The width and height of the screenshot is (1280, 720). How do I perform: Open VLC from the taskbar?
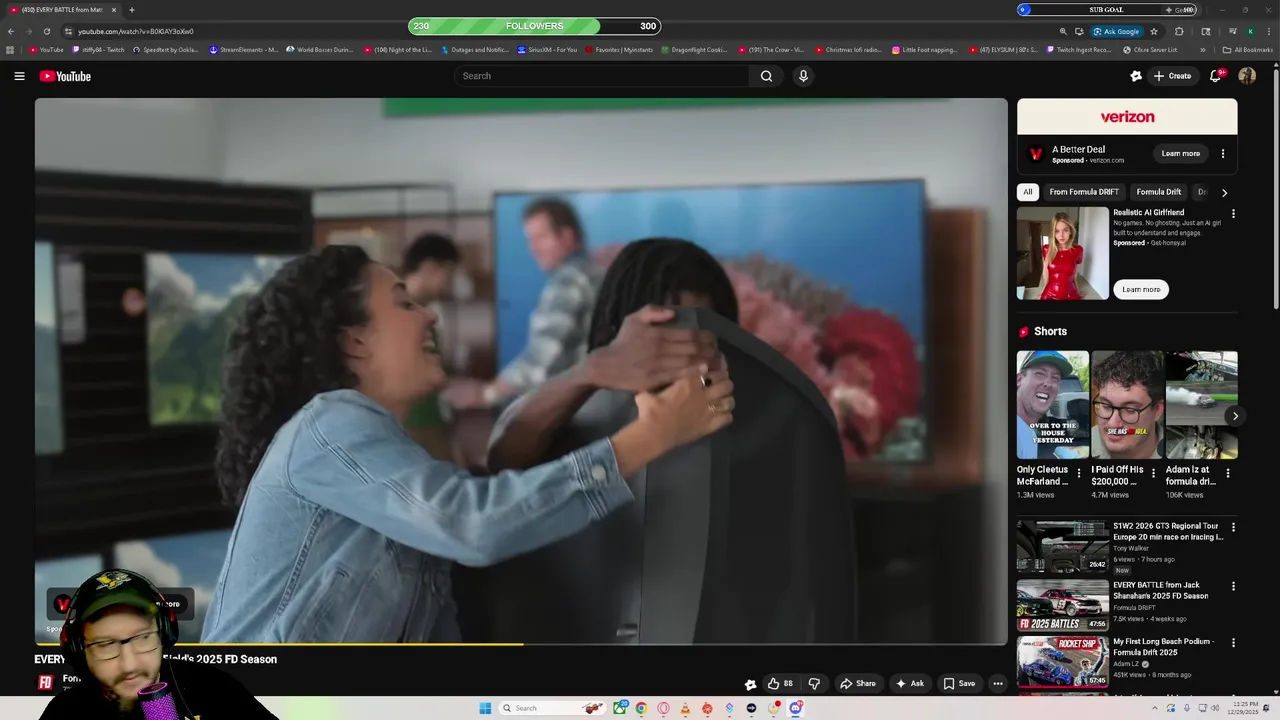tap(685, 708)
